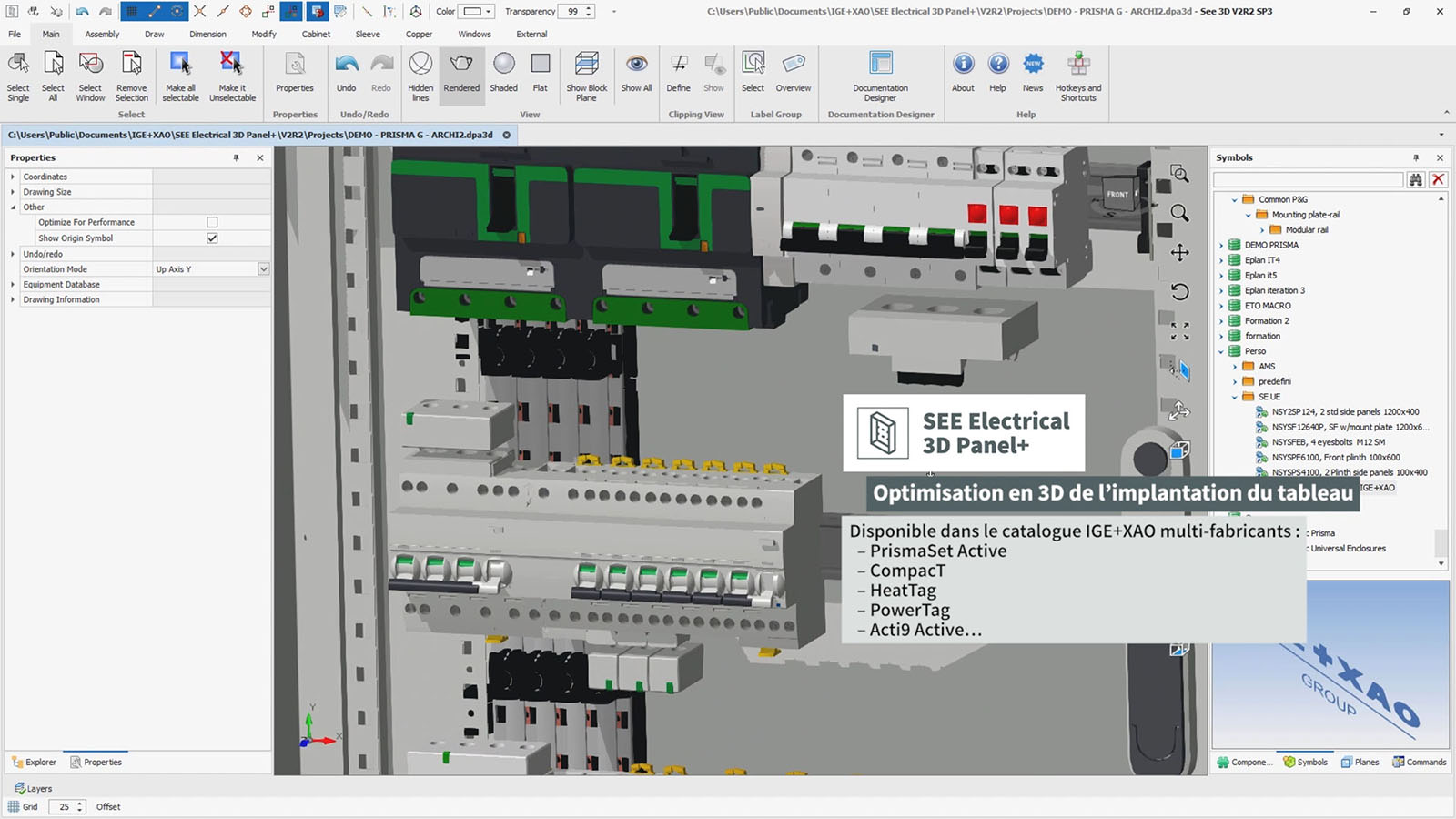The image size is (1456, 819).
Task: Click the Transparency spinner arrows
Action: tap(589, 12)
